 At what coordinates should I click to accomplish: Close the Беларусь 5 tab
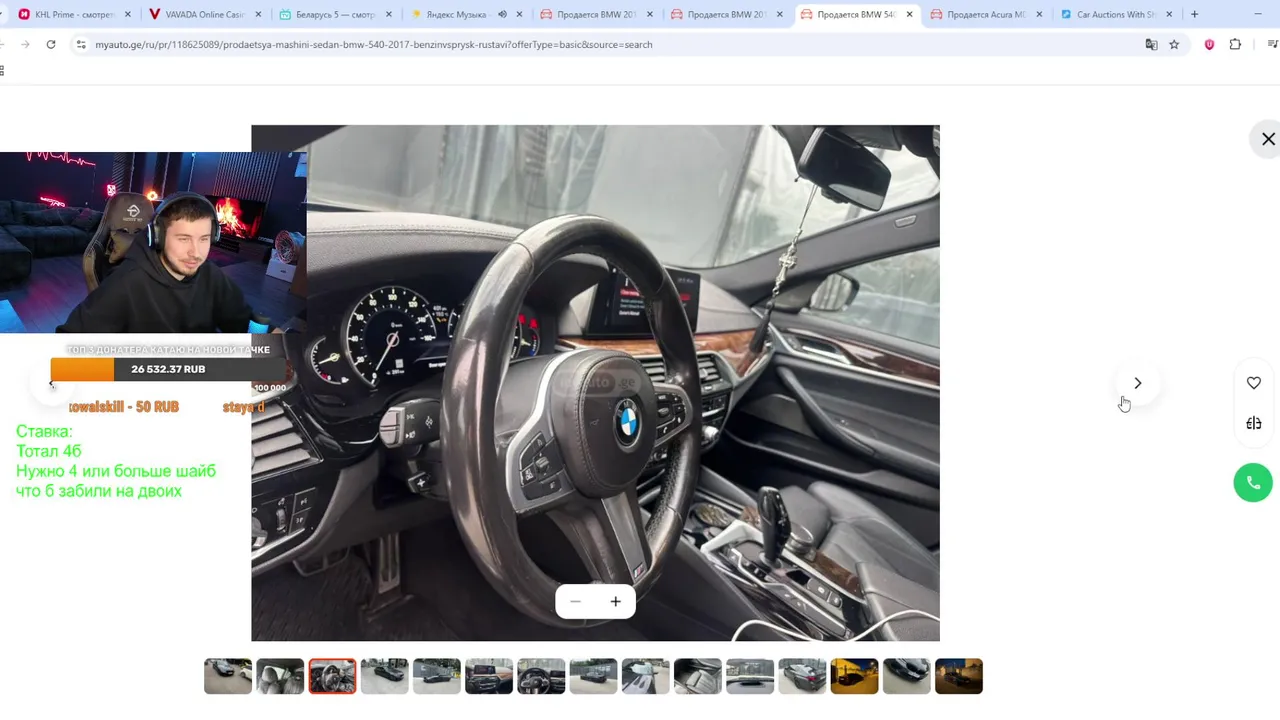point(389,14)
